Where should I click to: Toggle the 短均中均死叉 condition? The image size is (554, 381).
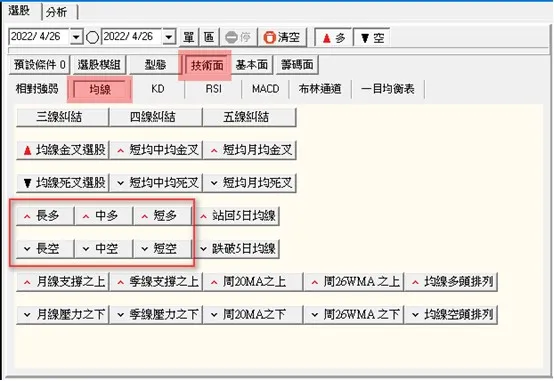(155, 183)
